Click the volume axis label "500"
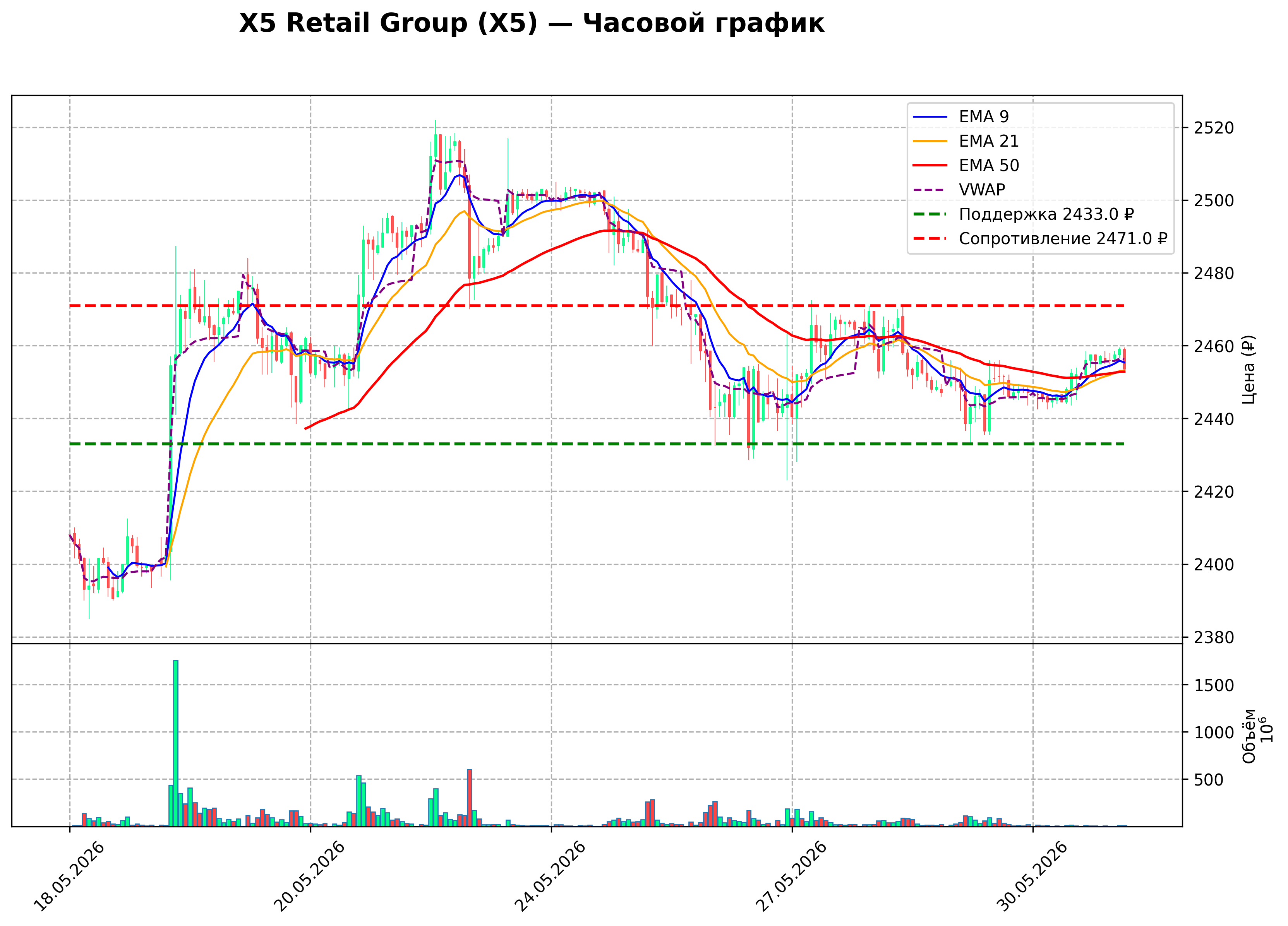Viewport: 1288px width, 926px height. point(1209,779)
